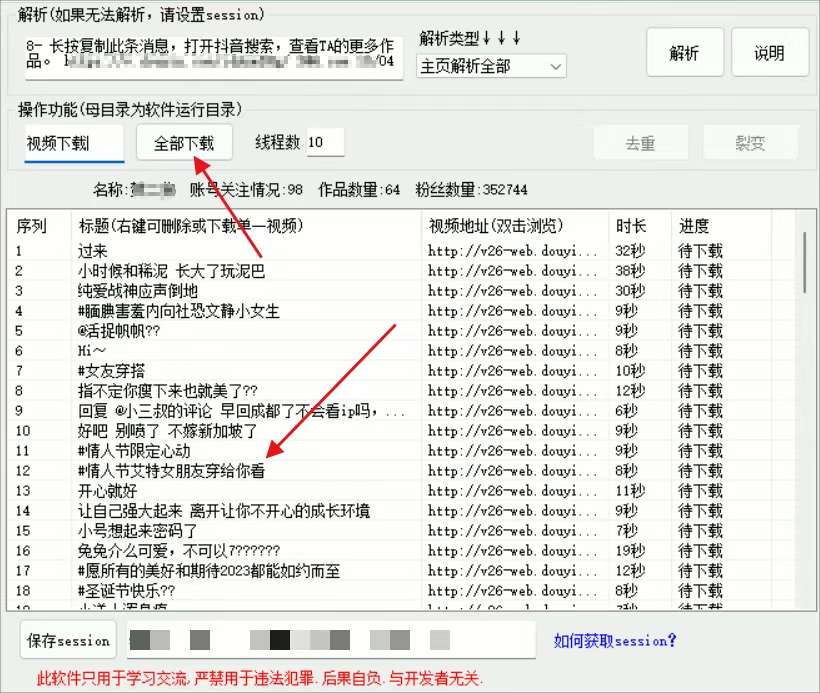Expand the 主页解析全部 parse type dropdown
820x693 pixels.
[x=491, y=67]
